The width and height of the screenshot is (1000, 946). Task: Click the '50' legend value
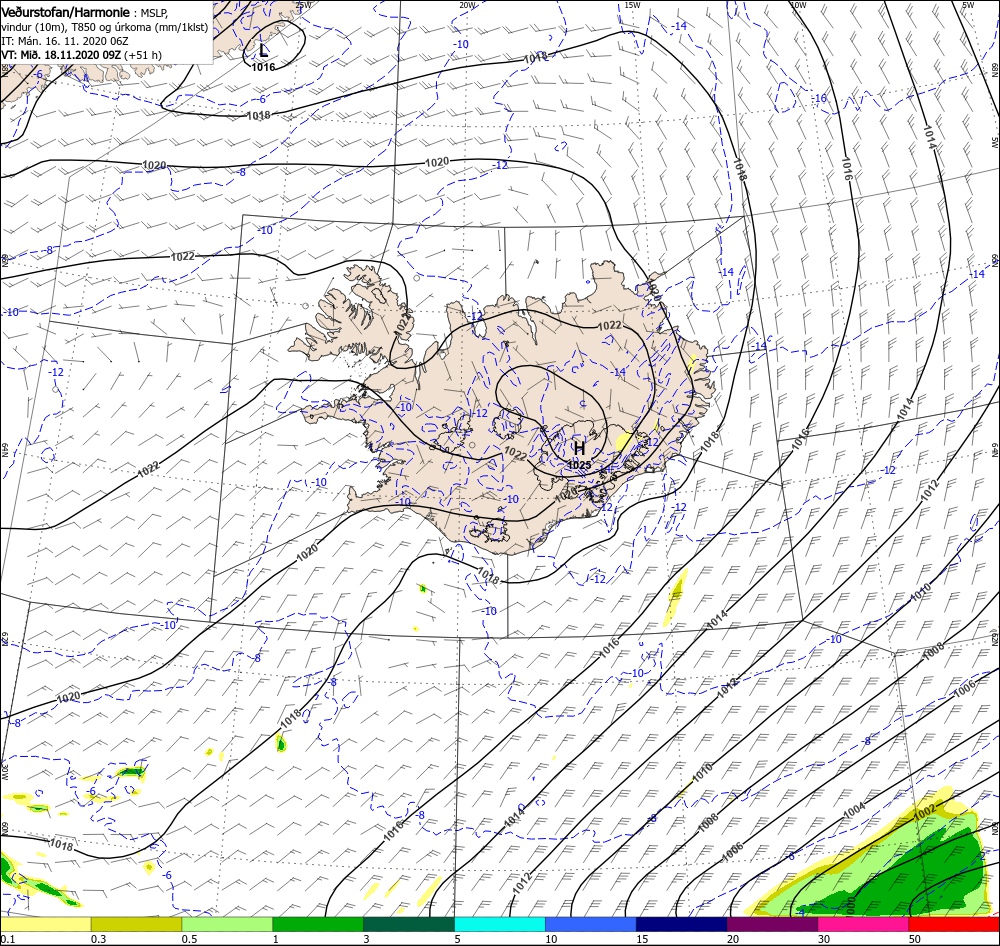[x=915, y=939]
